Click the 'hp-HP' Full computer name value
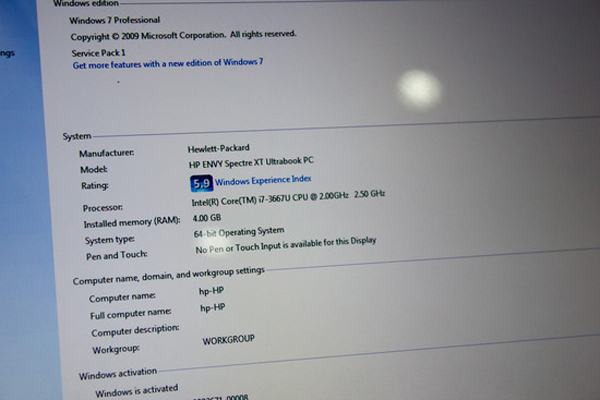This screenshot has width=600, height=400. click(x=213, y=308)
